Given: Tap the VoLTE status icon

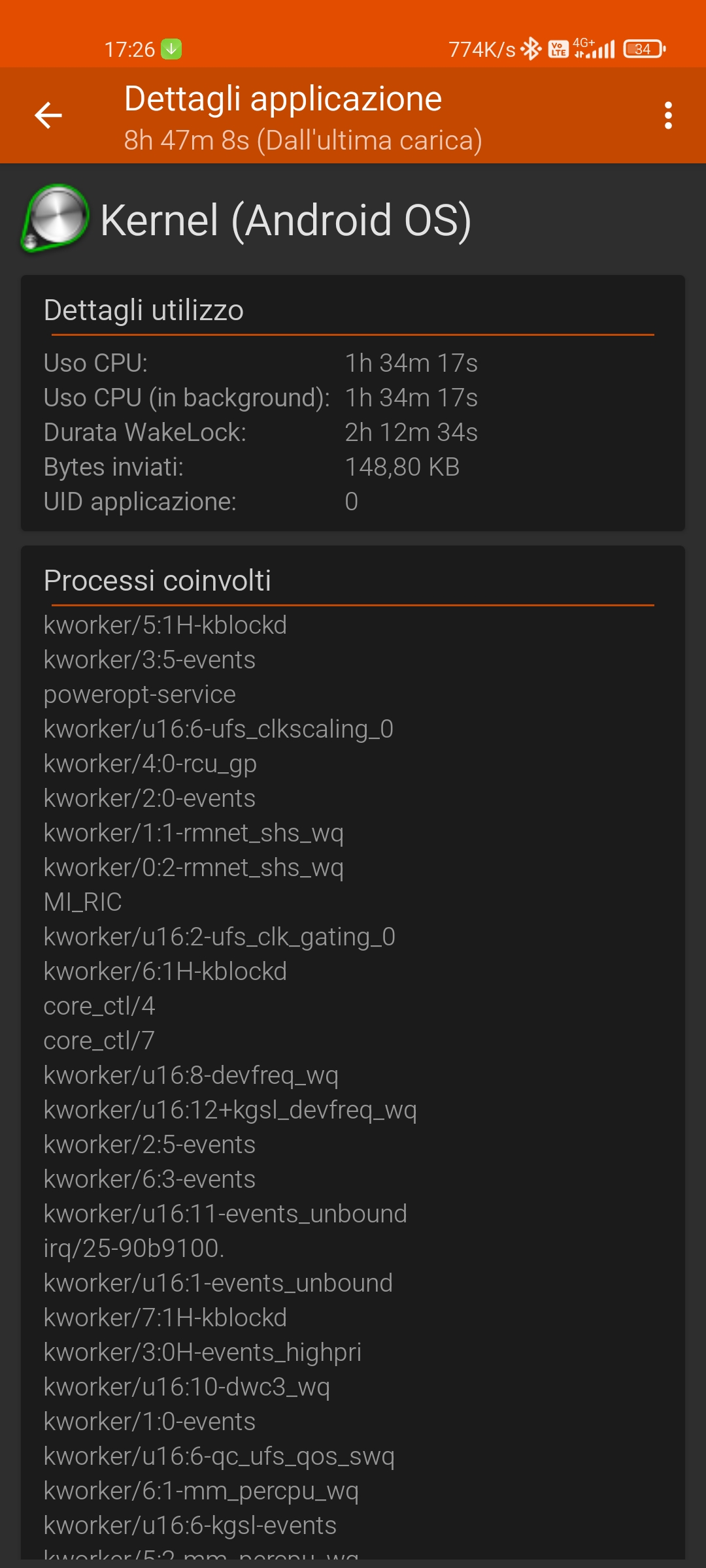Looking at the screenshot, I should coord(558,49).
